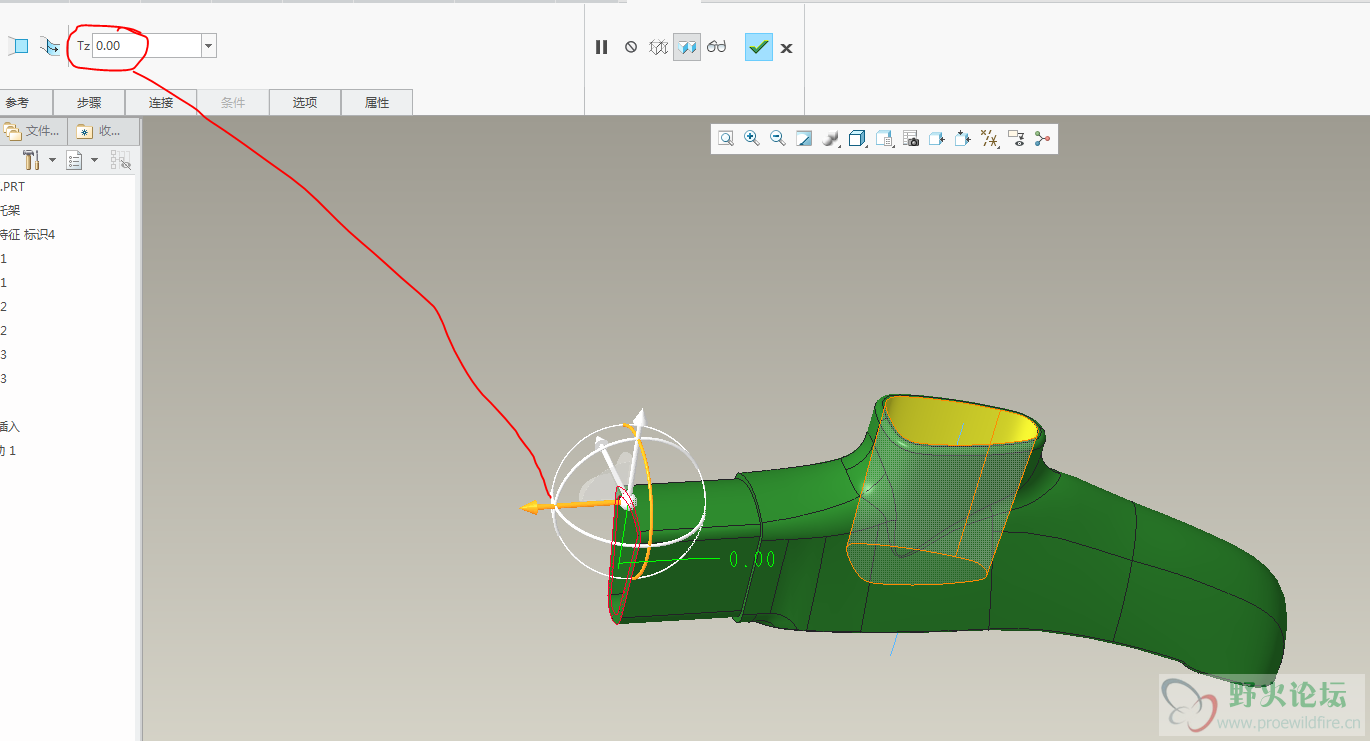This screenshot has width=1370, height=741.
Task: Click the model tree list icon
Action: 74,160
